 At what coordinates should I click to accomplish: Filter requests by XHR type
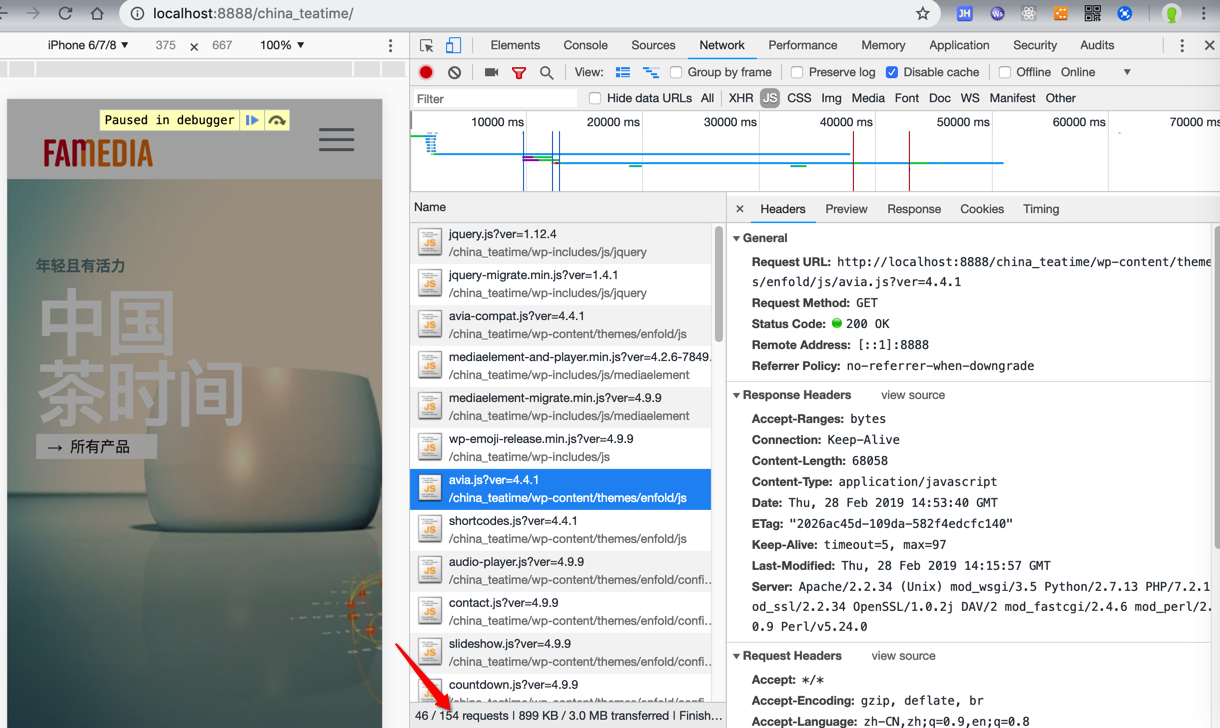[x=741, y=98]
